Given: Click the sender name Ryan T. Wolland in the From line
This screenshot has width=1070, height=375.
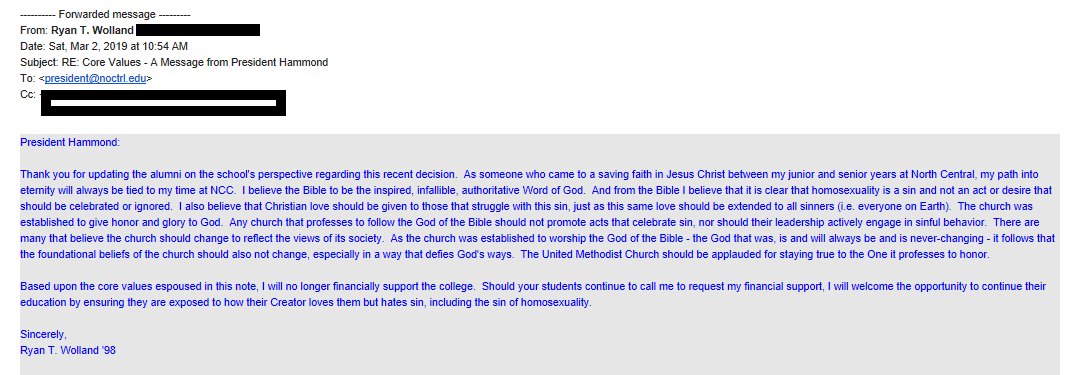Looking at the screenshot, I should 92,30.
